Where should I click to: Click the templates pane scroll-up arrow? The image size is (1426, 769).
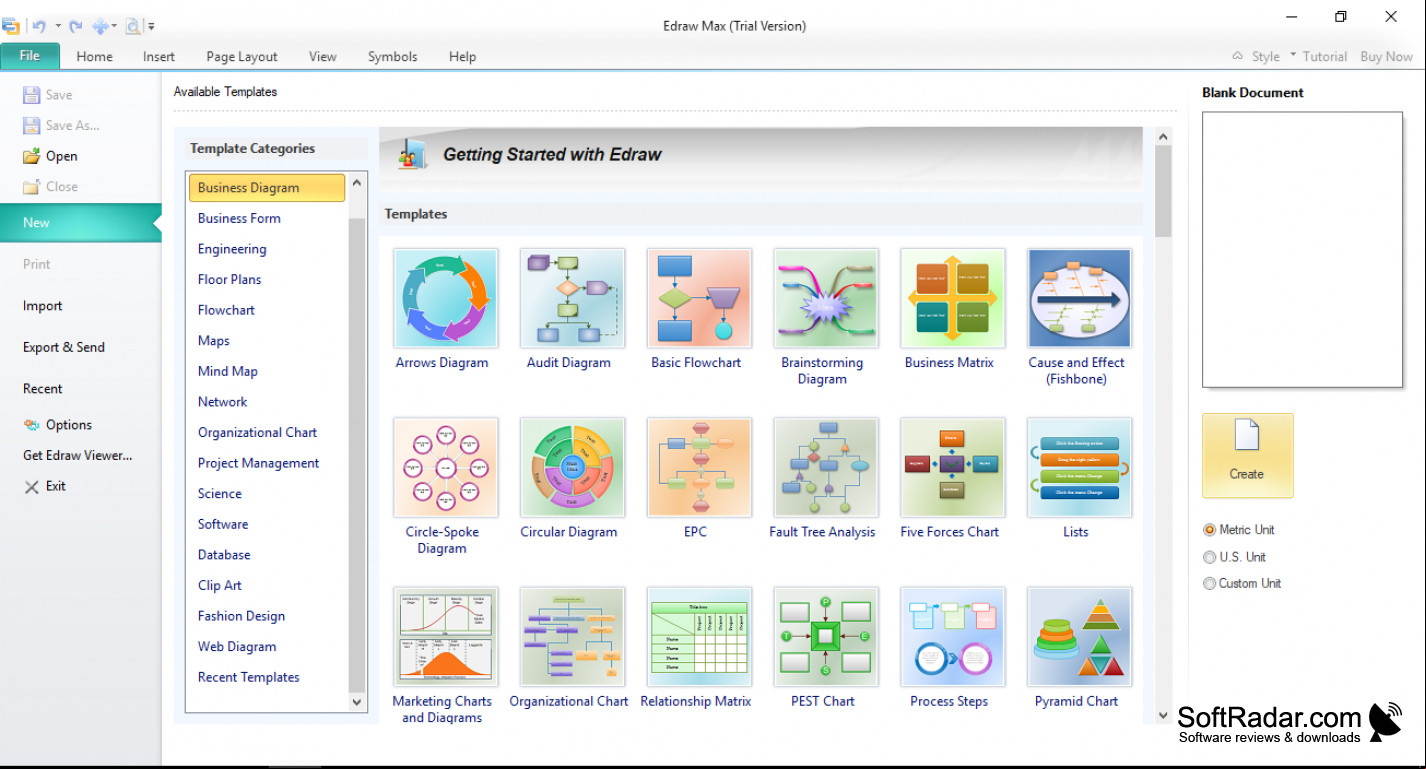tap(1163, 136)
